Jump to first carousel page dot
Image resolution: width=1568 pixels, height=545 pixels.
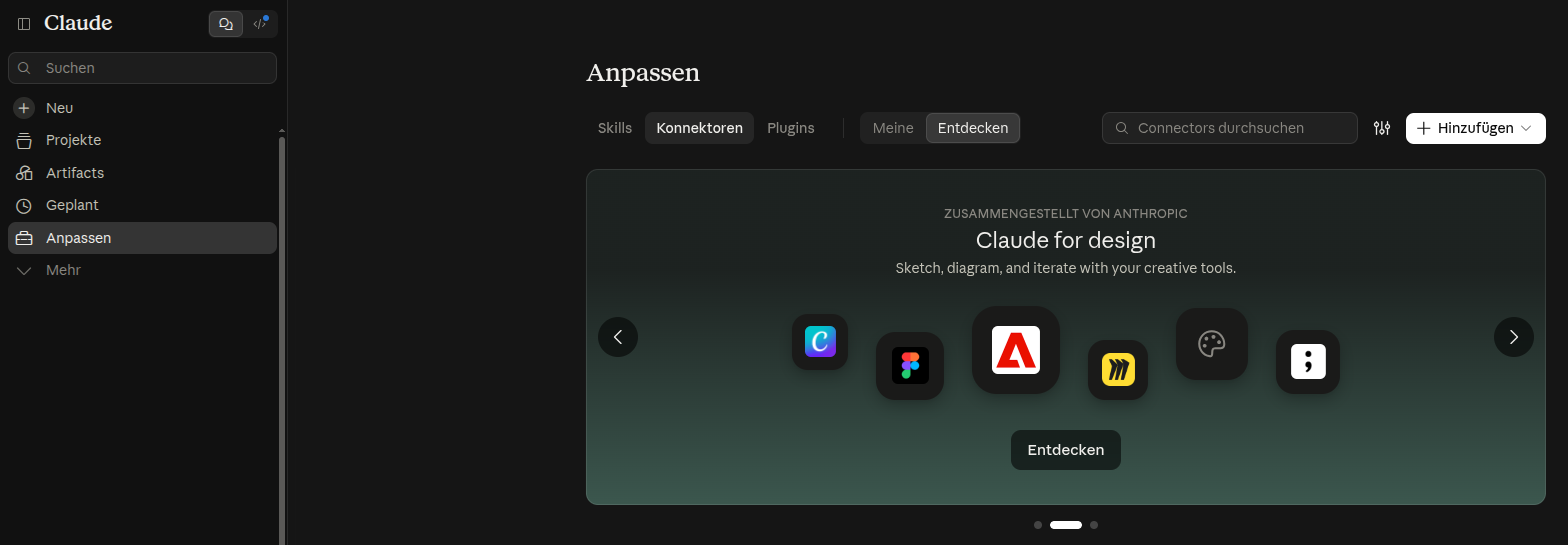[1038, 525]
